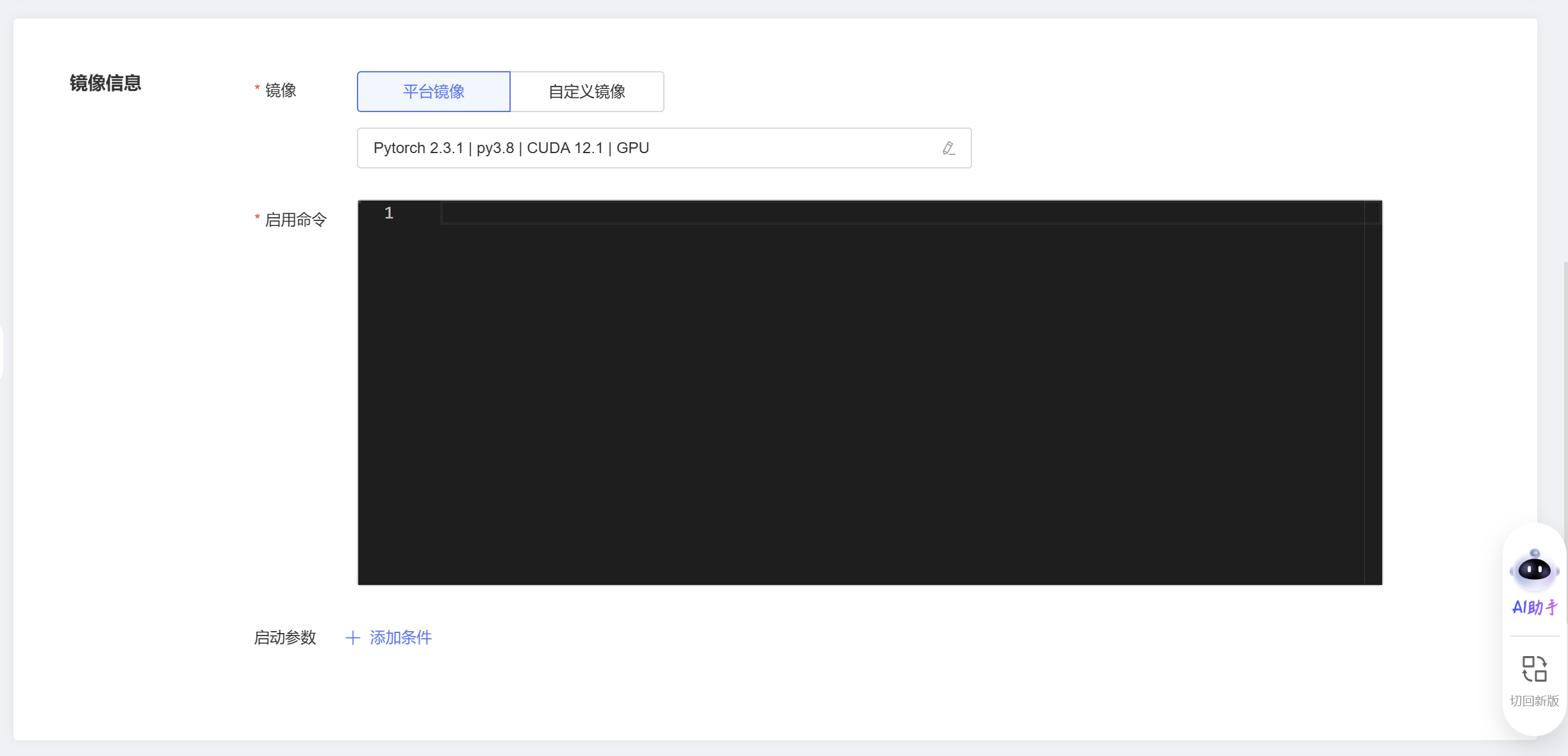Open the AI助手 robot assistant
Screen dimensions: 1568x756
[x=1534, y=570]
